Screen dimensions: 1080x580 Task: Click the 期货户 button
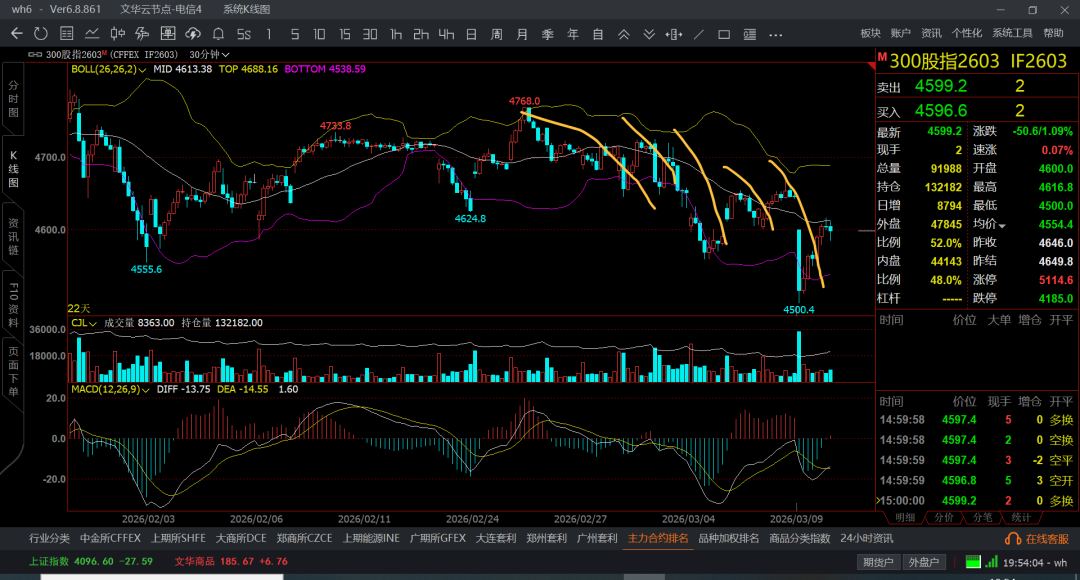pos(878,562)
